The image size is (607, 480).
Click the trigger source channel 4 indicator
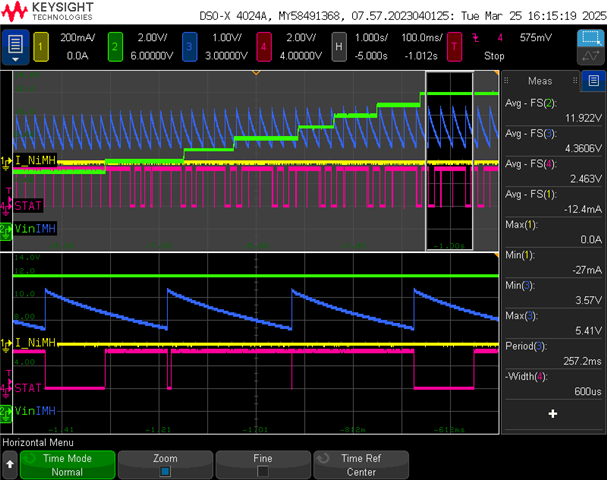(x=500, y=38)
